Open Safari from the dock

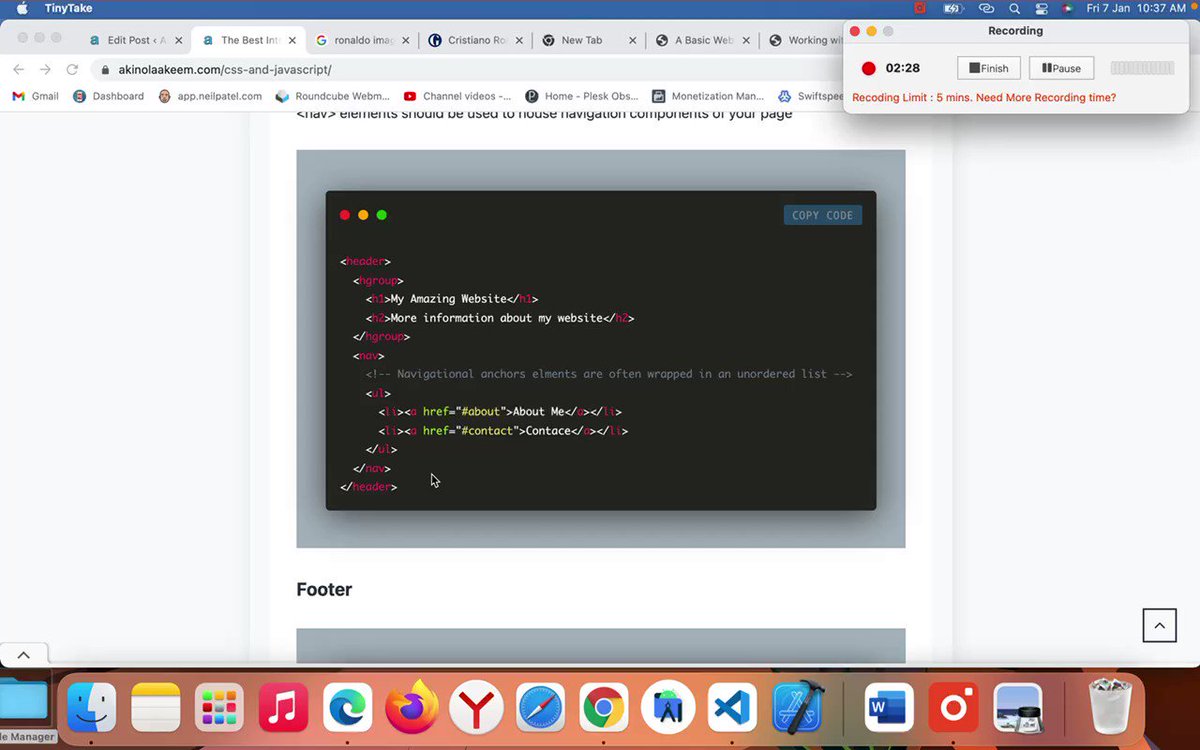540,708
